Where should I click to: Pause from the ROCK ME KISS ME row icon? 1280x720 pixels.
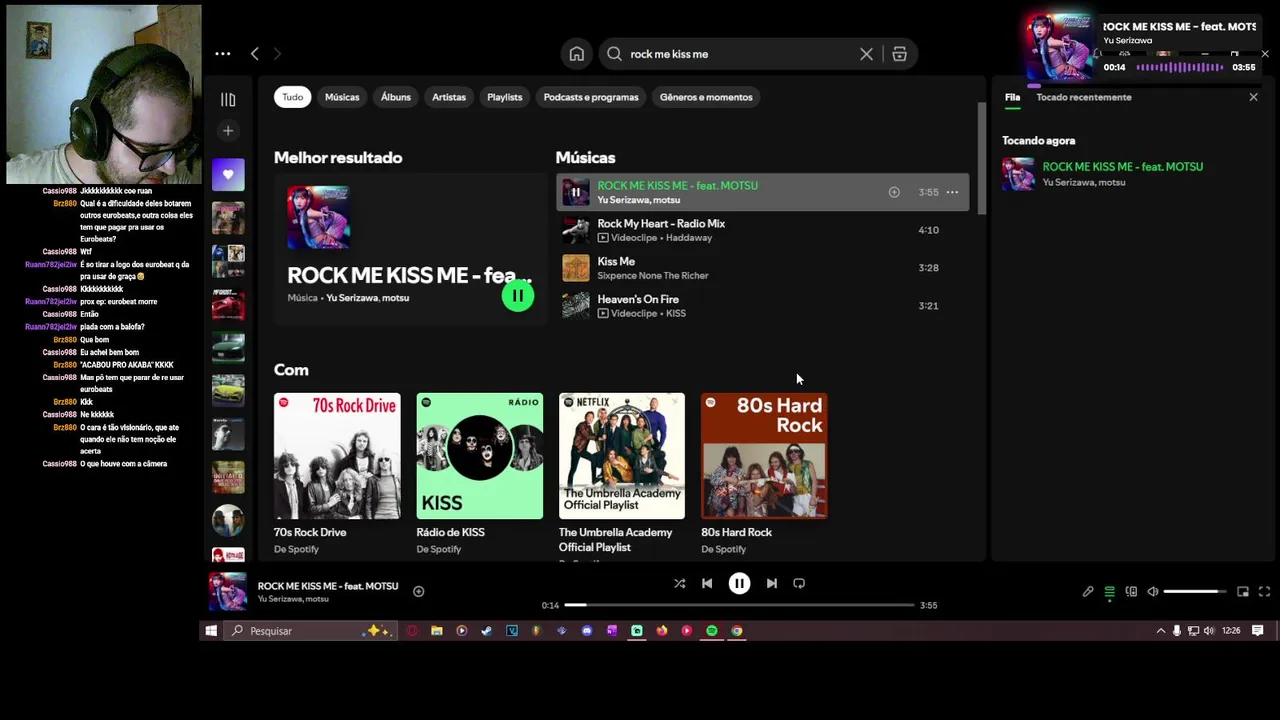pos(576,192)
